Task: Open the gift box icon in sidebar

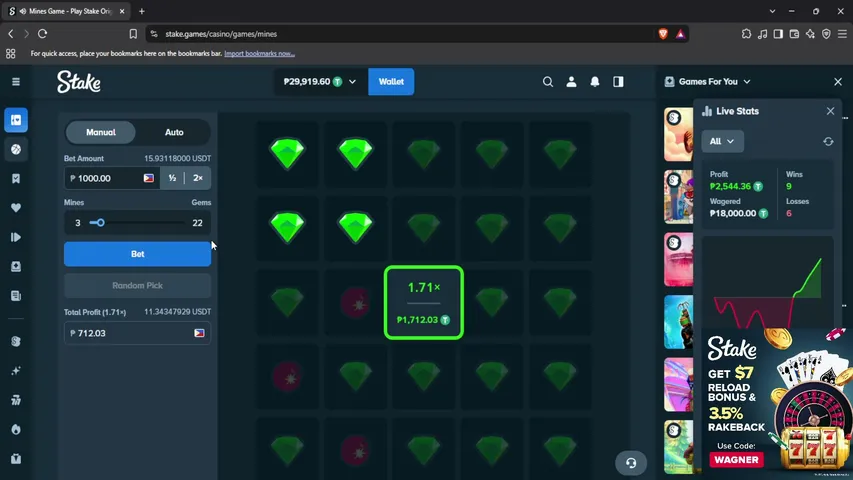Action: point(16,459)
